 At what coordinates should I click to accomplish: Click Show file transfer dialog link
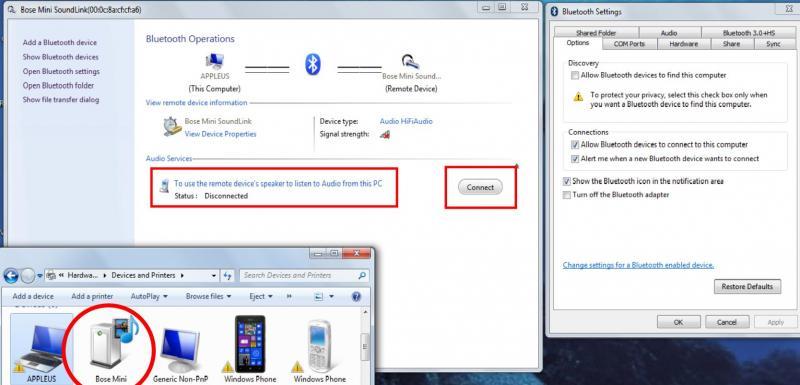point(61,100)
